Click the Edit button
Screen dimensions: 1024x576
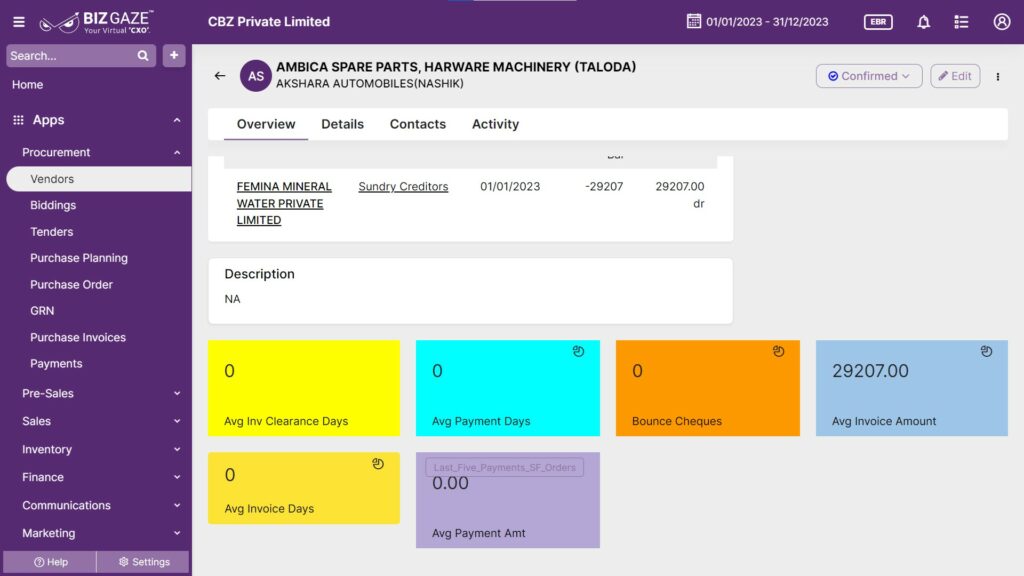pyautogui.click(x=955, y=76)
